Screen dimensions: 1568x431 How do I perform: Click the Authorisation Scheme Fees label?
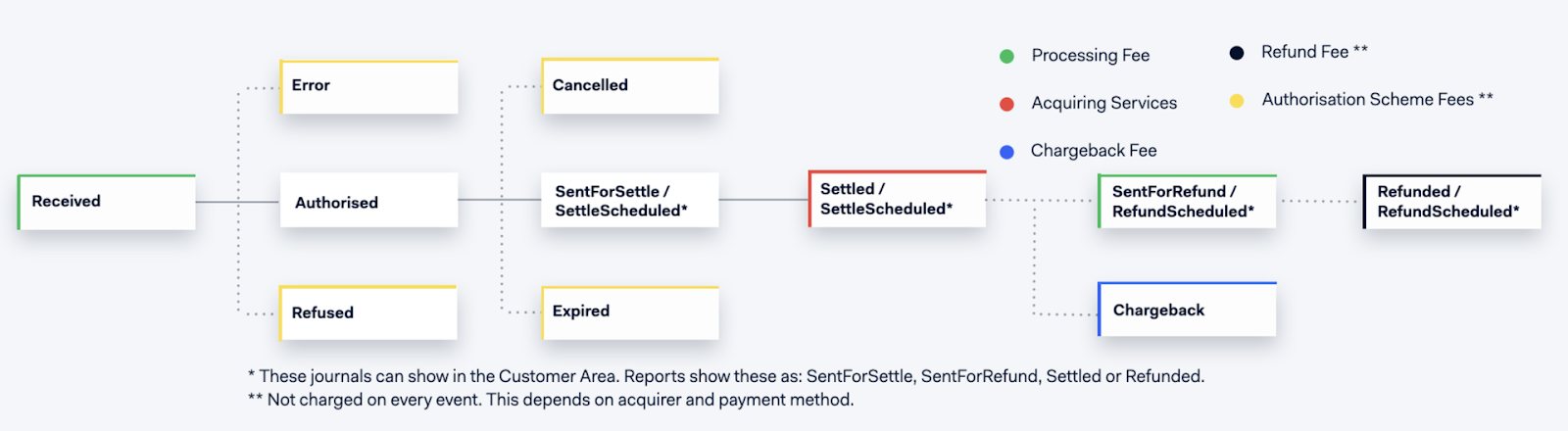pyautogui.click(x=1377, y=99)
